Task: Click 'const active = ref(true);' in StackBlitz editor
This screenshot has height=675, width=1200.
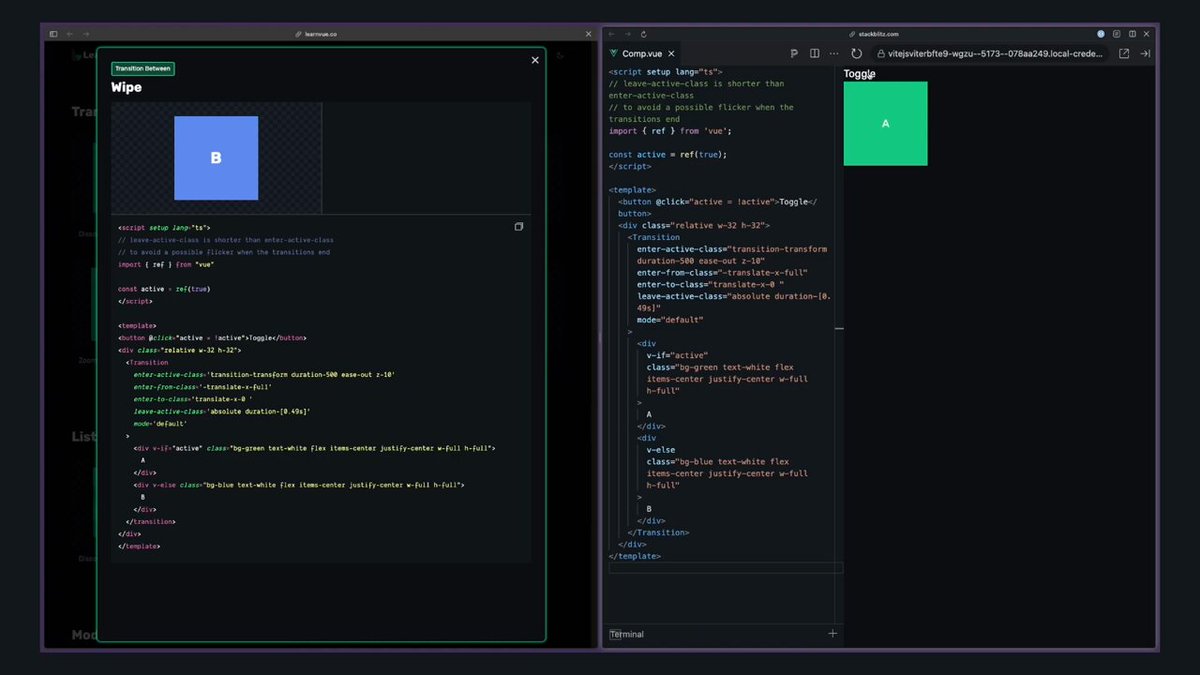Action: 668,154
